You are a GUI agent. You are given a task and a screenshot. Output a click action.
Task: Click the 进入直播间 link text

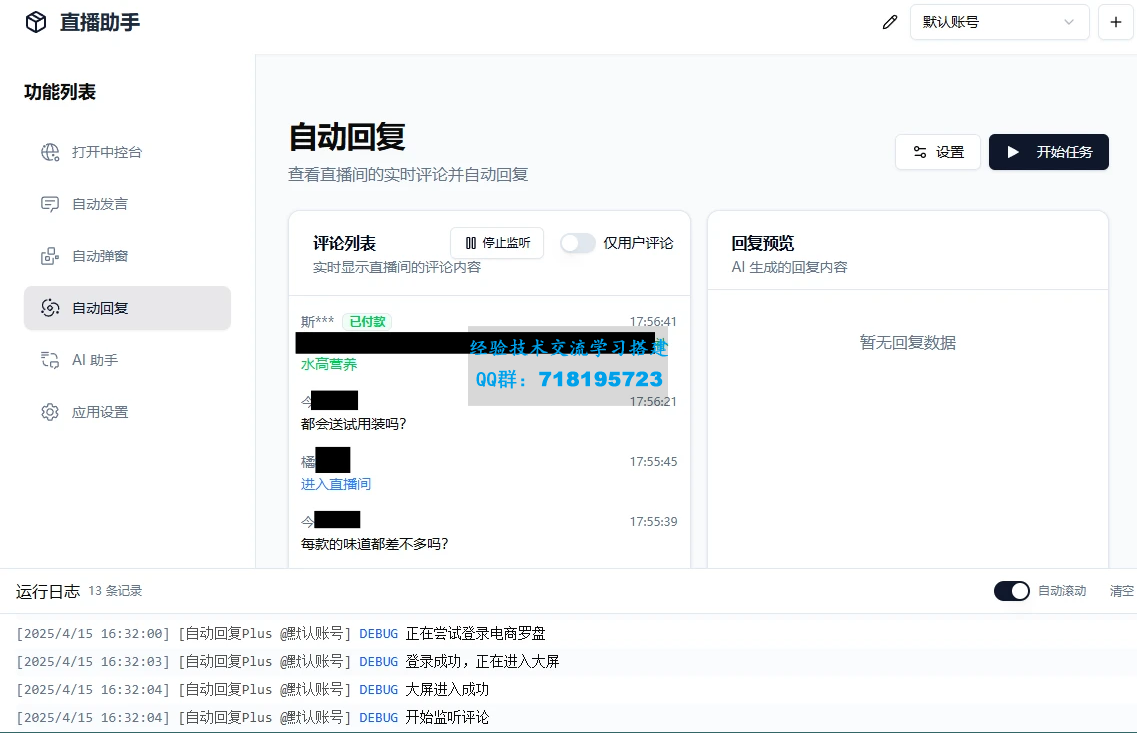point(336,484)
